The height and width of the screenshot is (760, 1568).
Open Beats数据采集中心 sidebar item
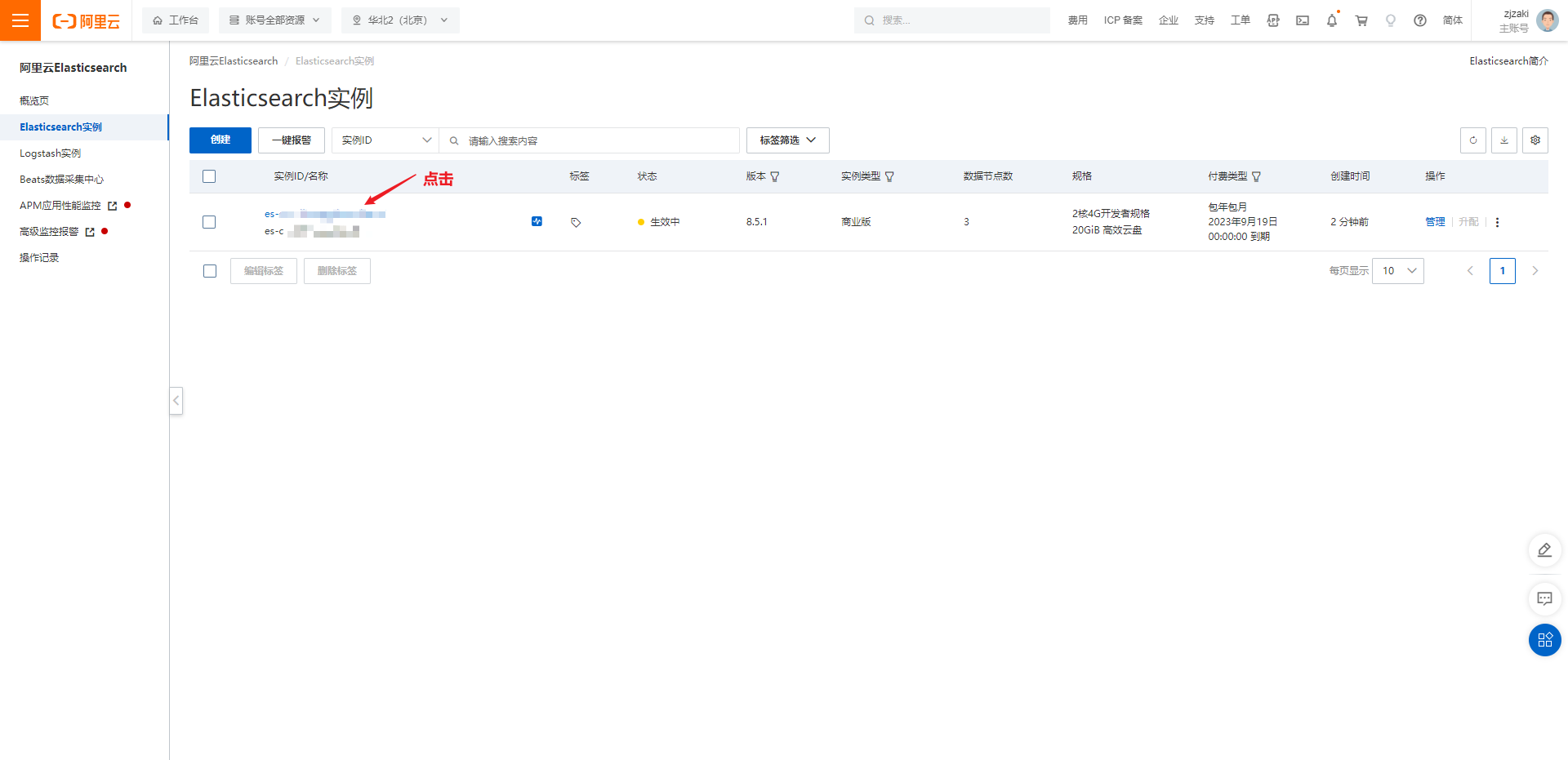click(x=62, y=180)
